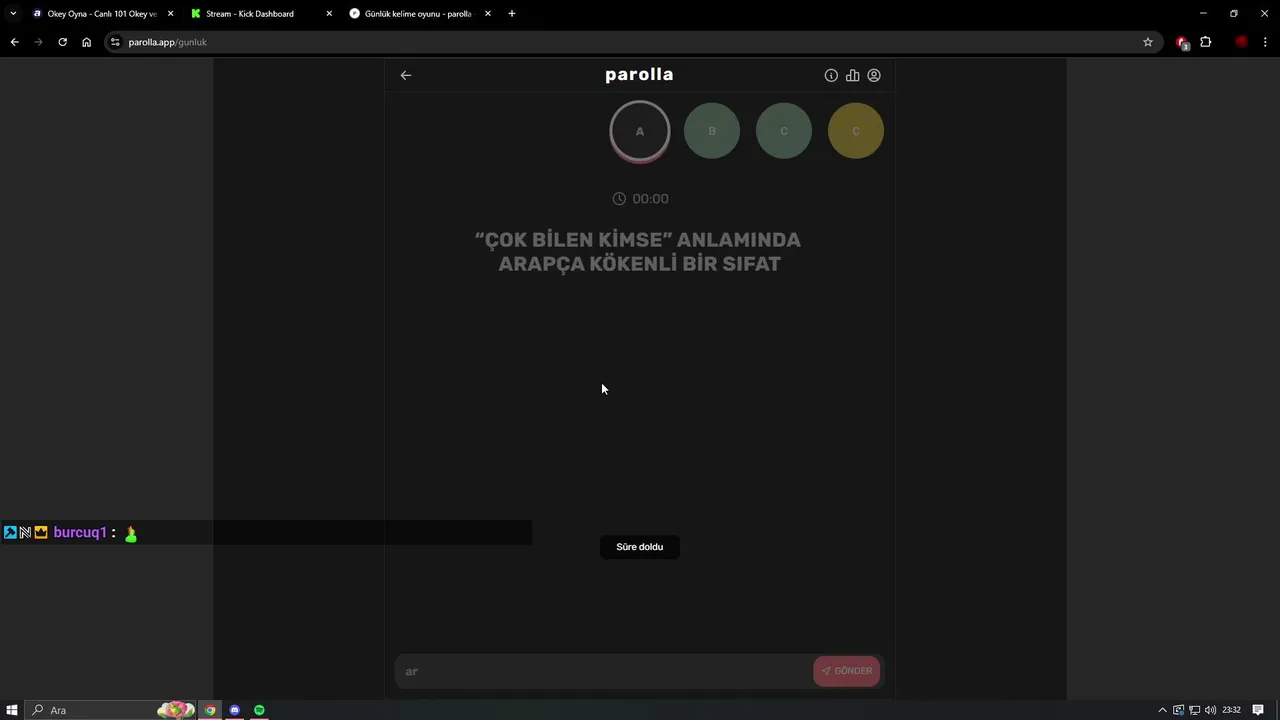Image resolution: width=1280 pixels, height=720 pixels.
Task: Open a new browser tab
Action: point(512,14)
